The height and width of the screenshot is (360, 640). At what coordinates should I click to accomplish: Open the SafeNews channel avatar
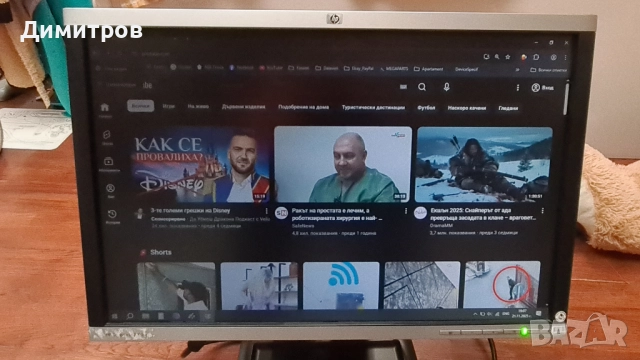281,213
